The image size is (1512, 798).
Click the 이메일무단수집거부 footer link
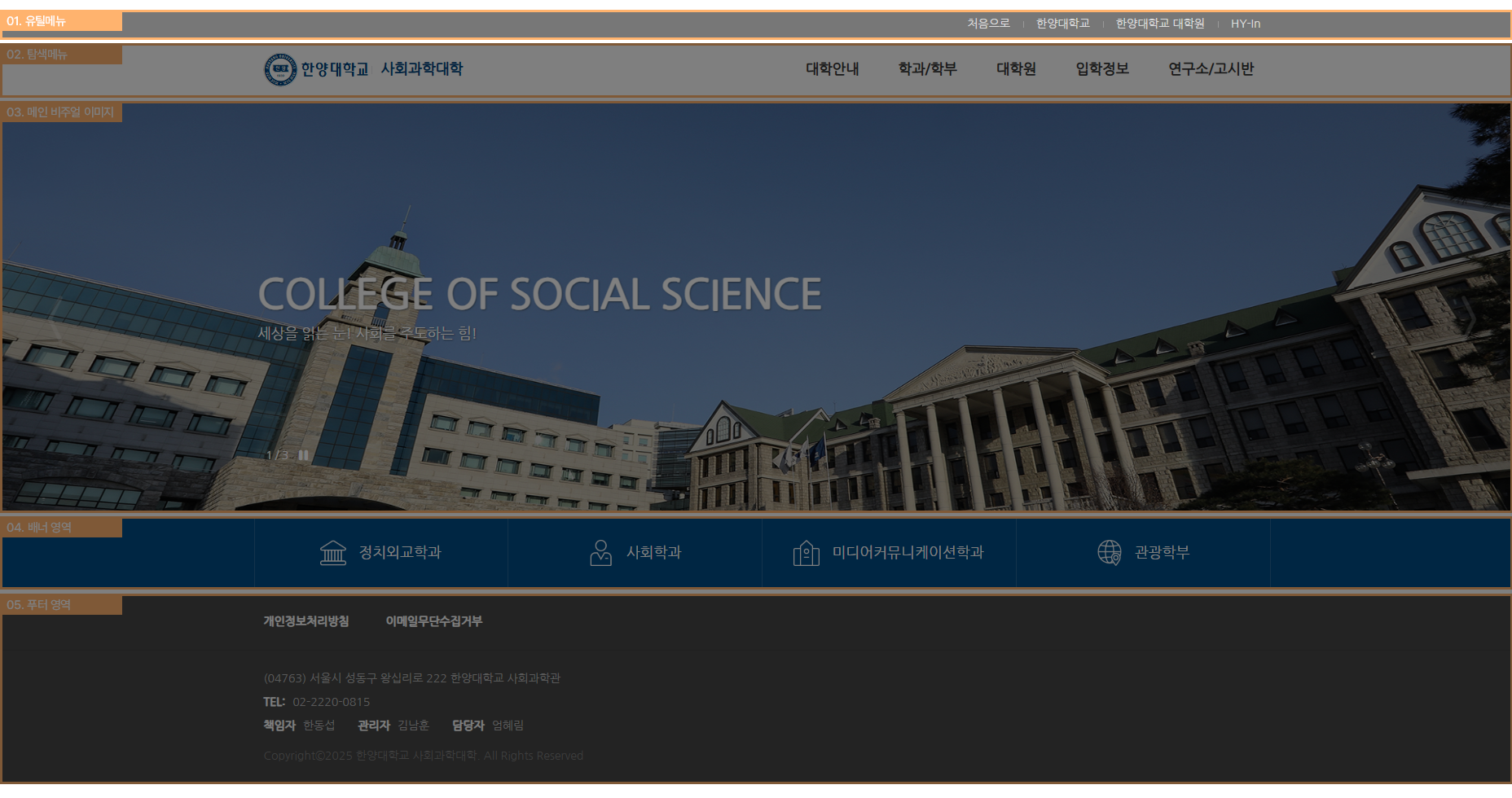[433, 621]
